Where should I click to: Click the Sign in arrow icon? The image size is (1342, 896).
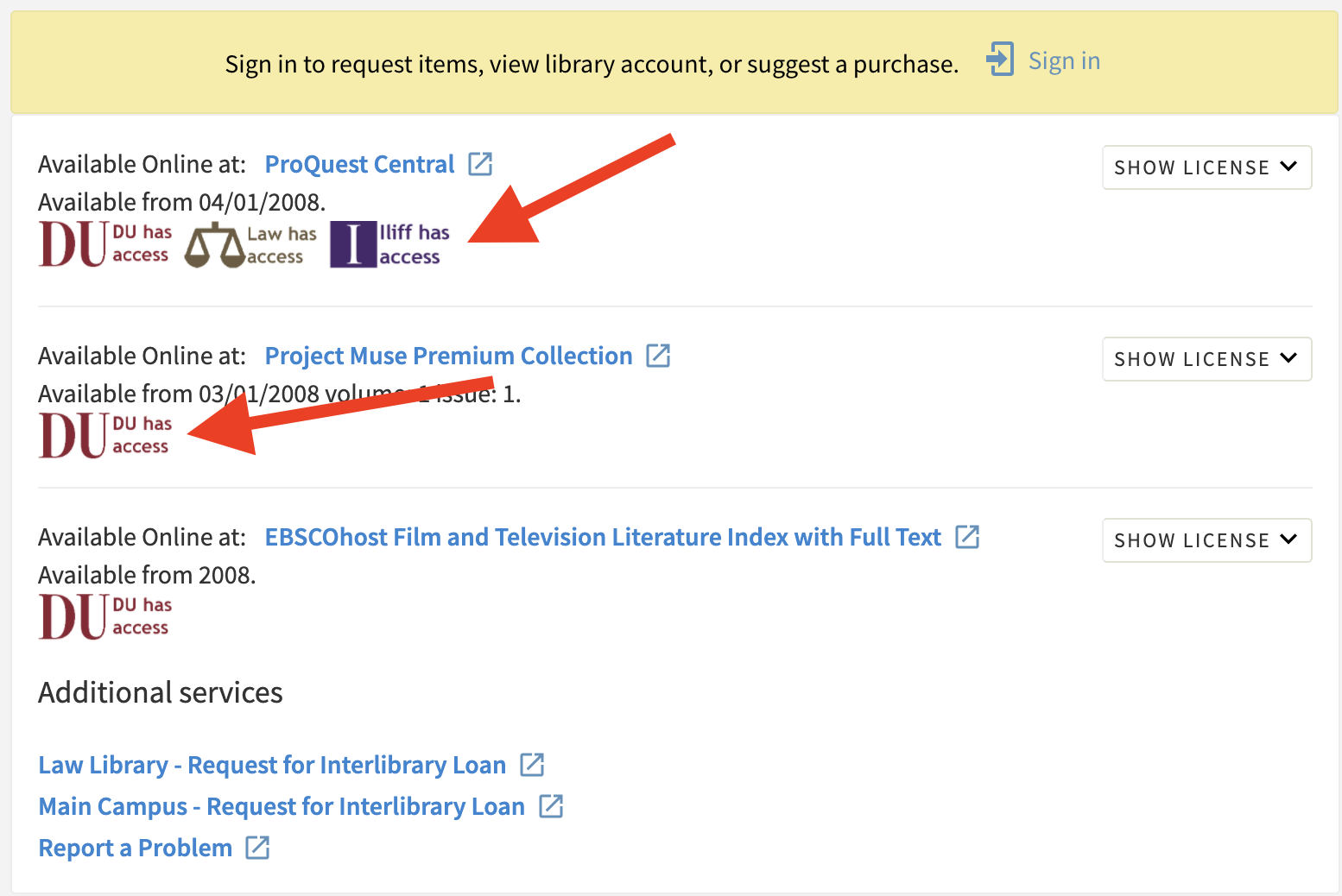[1000, 60]
